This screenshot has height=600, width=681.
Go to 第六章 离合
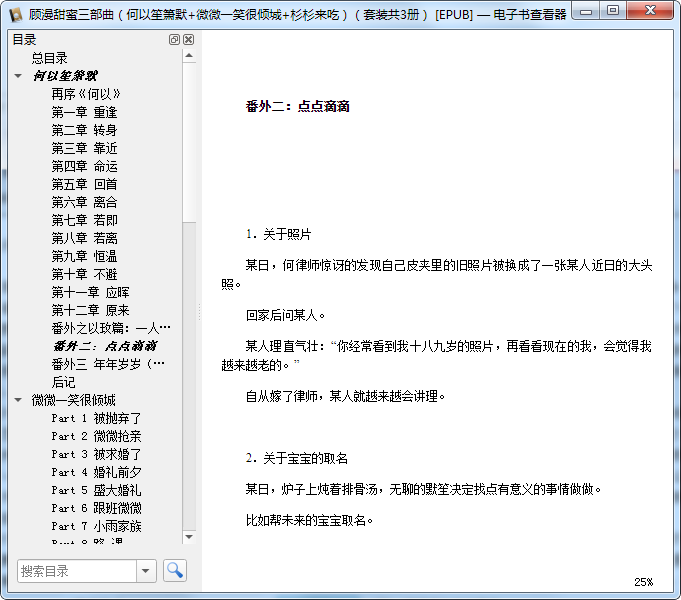click(84, 202)
